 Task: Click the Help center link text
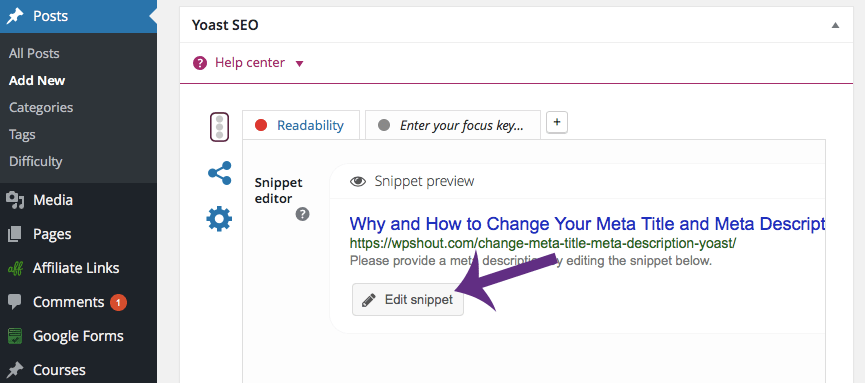coord(250,63)
